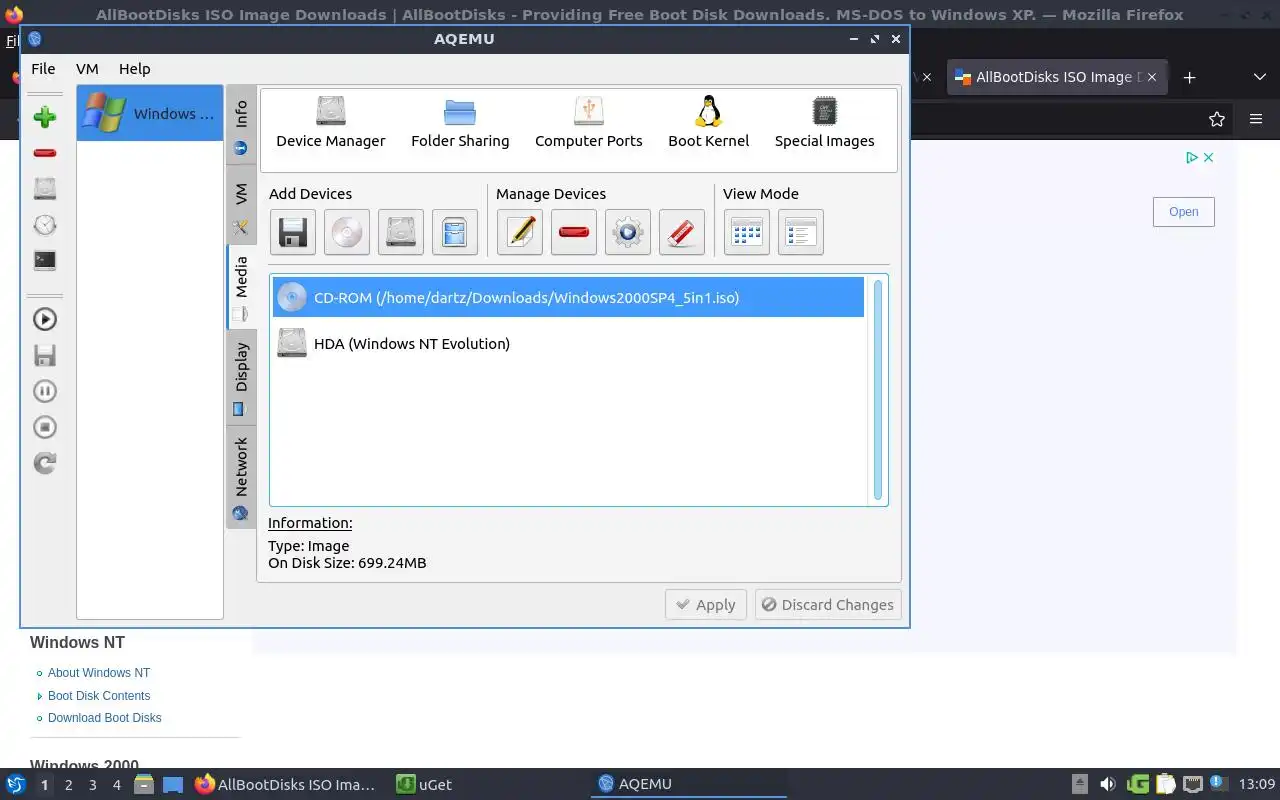Open Download Boot Disks link
The width and height of the screenshot is (1280, 800).
(105, 718)
